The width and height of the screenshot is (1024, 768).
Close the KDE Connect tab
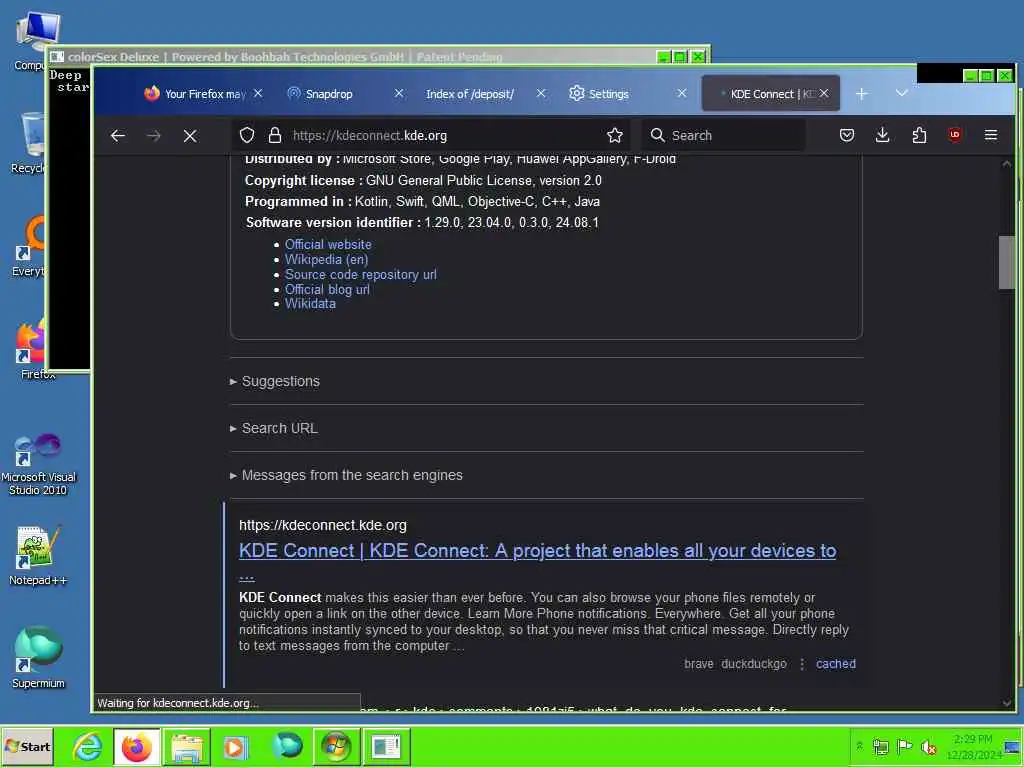click(824, 93)
